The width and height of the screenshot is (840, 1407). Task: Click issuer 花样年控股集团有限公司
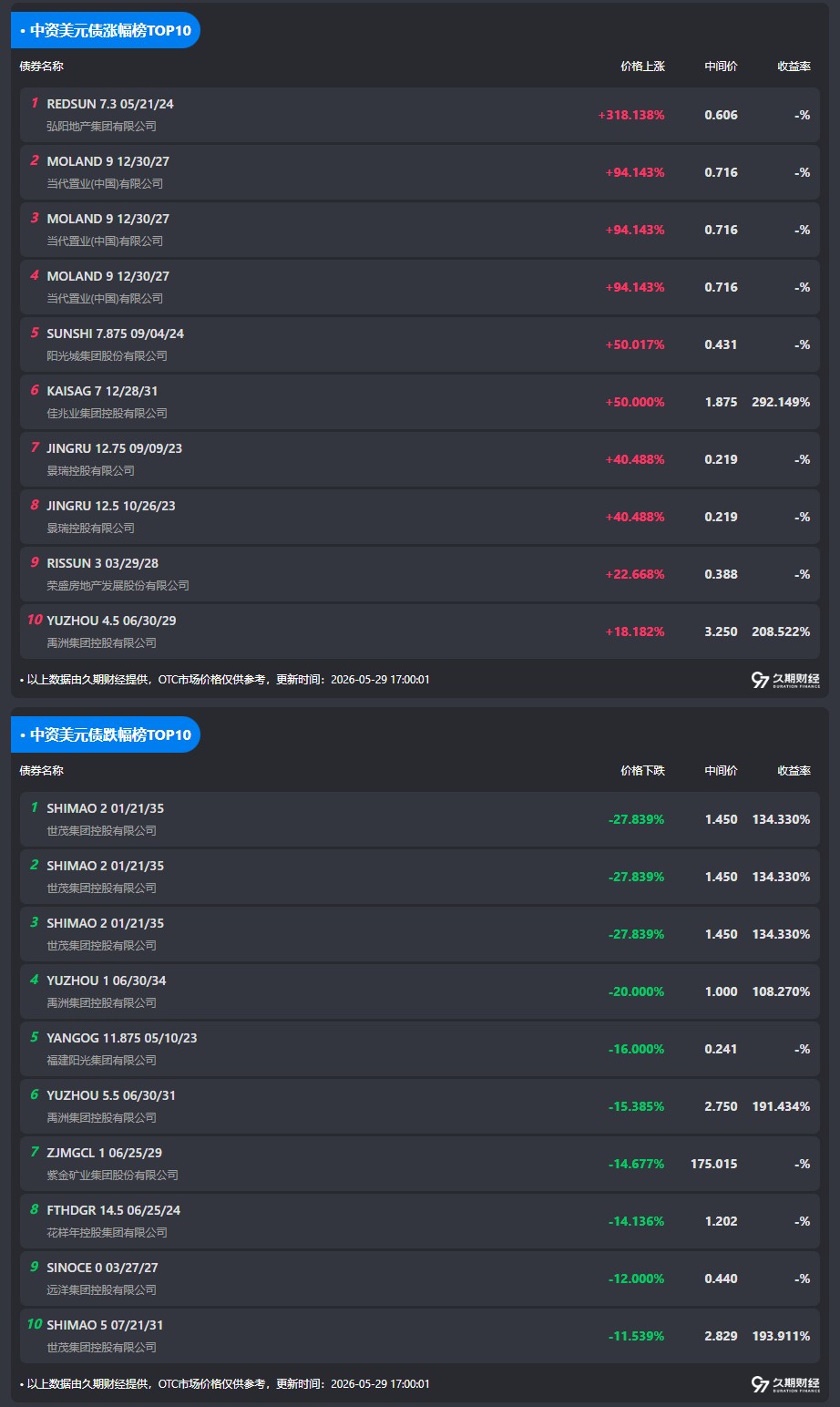point(108,1233)
